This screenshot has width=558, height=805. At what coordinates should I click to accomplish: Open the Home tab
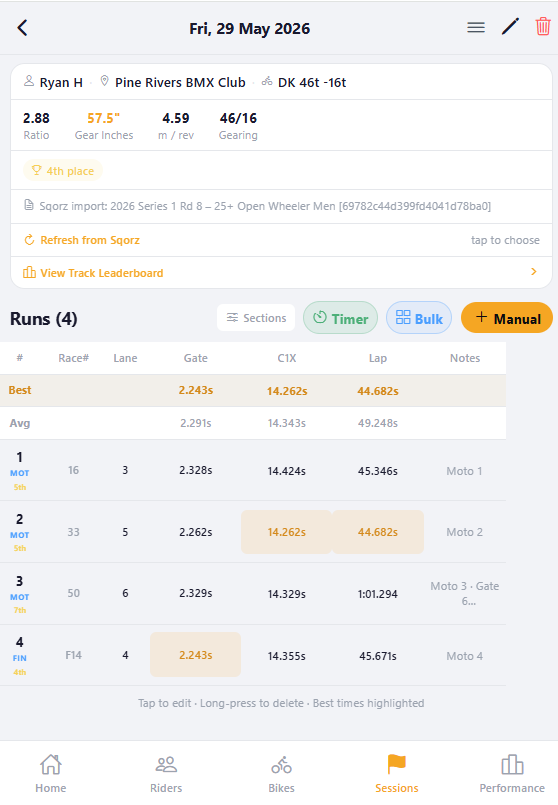pos(51,773)
